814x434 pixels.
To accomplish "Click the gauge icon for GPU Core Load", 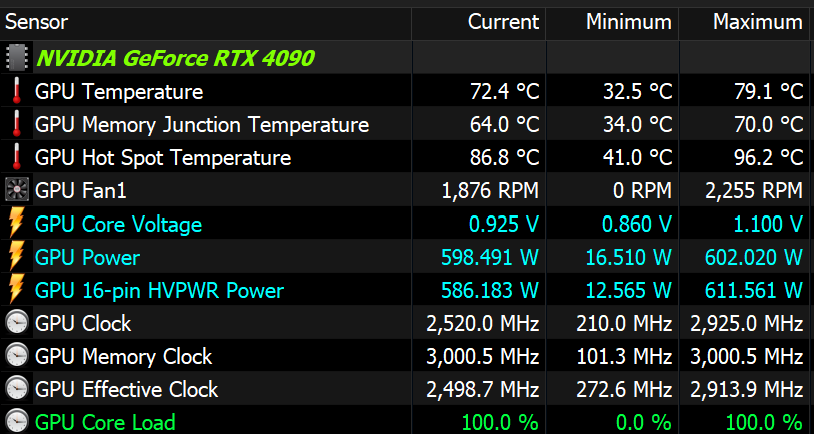I will point(17,421).
